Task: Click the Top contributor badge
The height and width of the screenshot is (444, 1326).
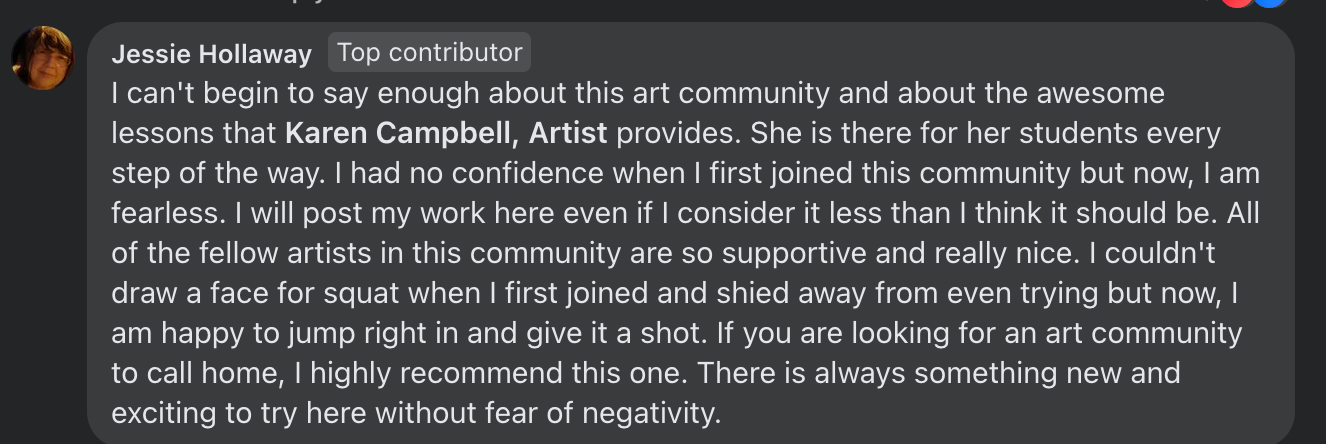Action: pyautogui.click(x=430, y=52)
